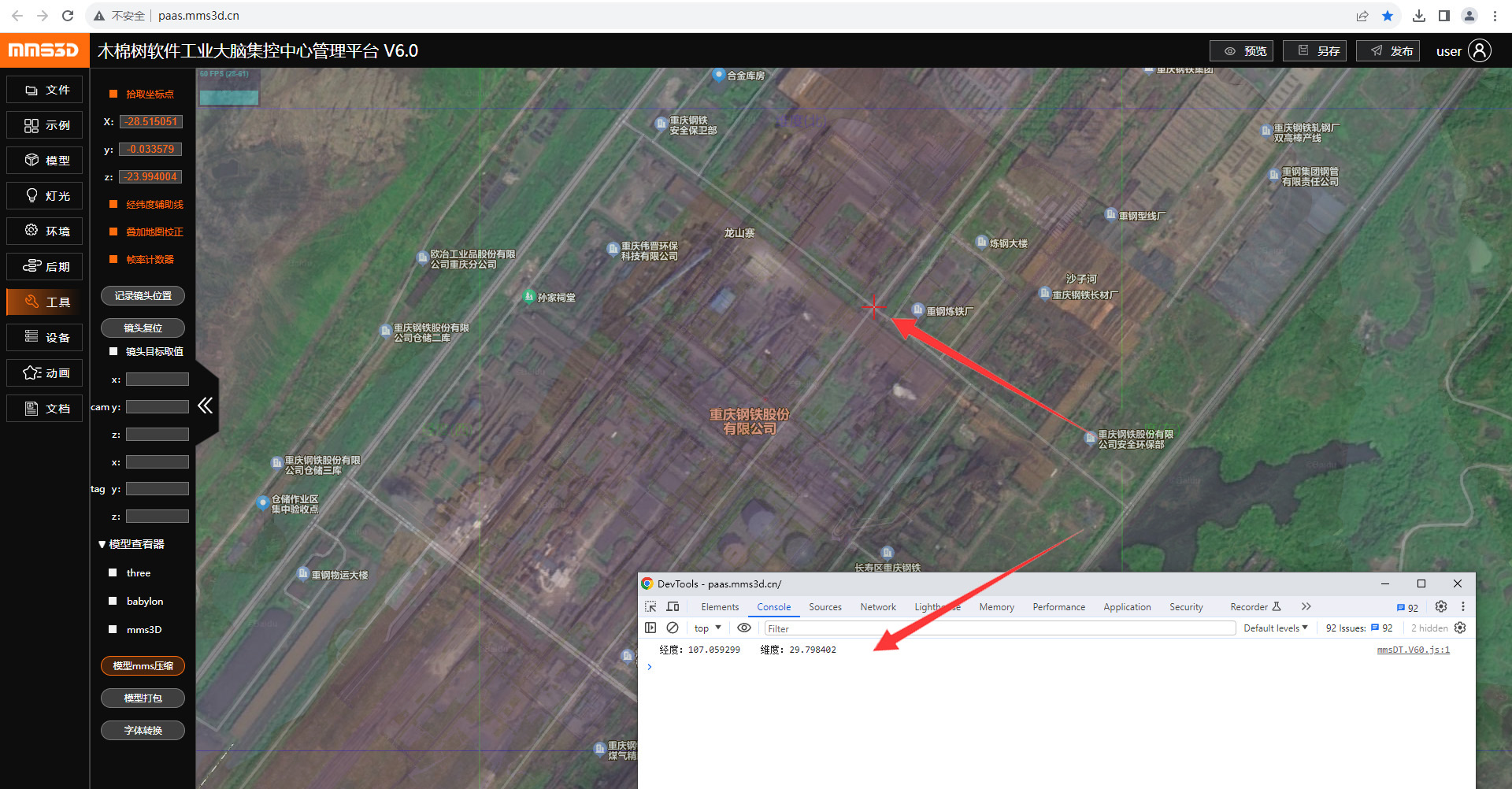Click the X coordinate field -28.515051

pos(151,122)
